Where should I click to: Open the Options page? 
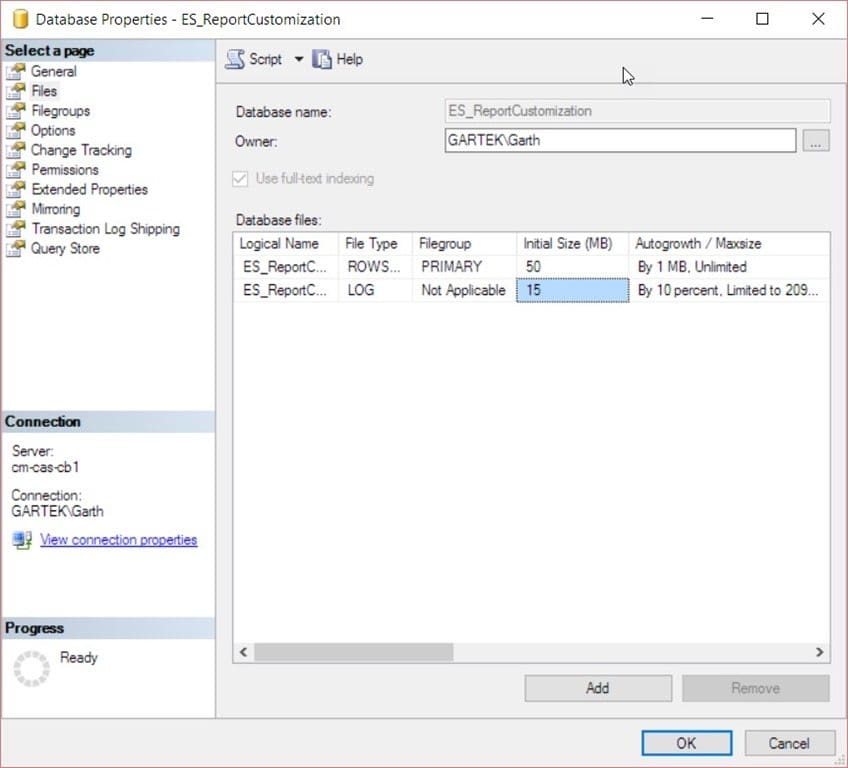coord(53,130)
